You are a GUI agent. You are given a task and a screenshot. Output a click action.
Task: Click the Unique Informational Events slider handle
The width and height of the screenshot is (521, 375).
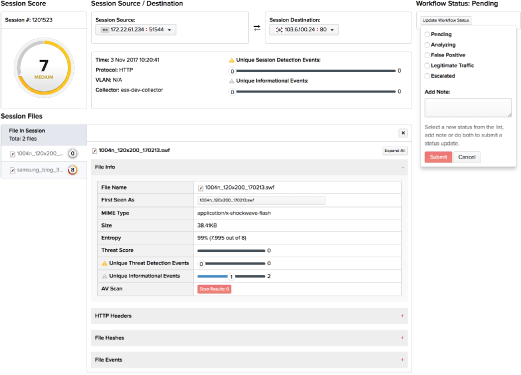[x=231, y=276]
